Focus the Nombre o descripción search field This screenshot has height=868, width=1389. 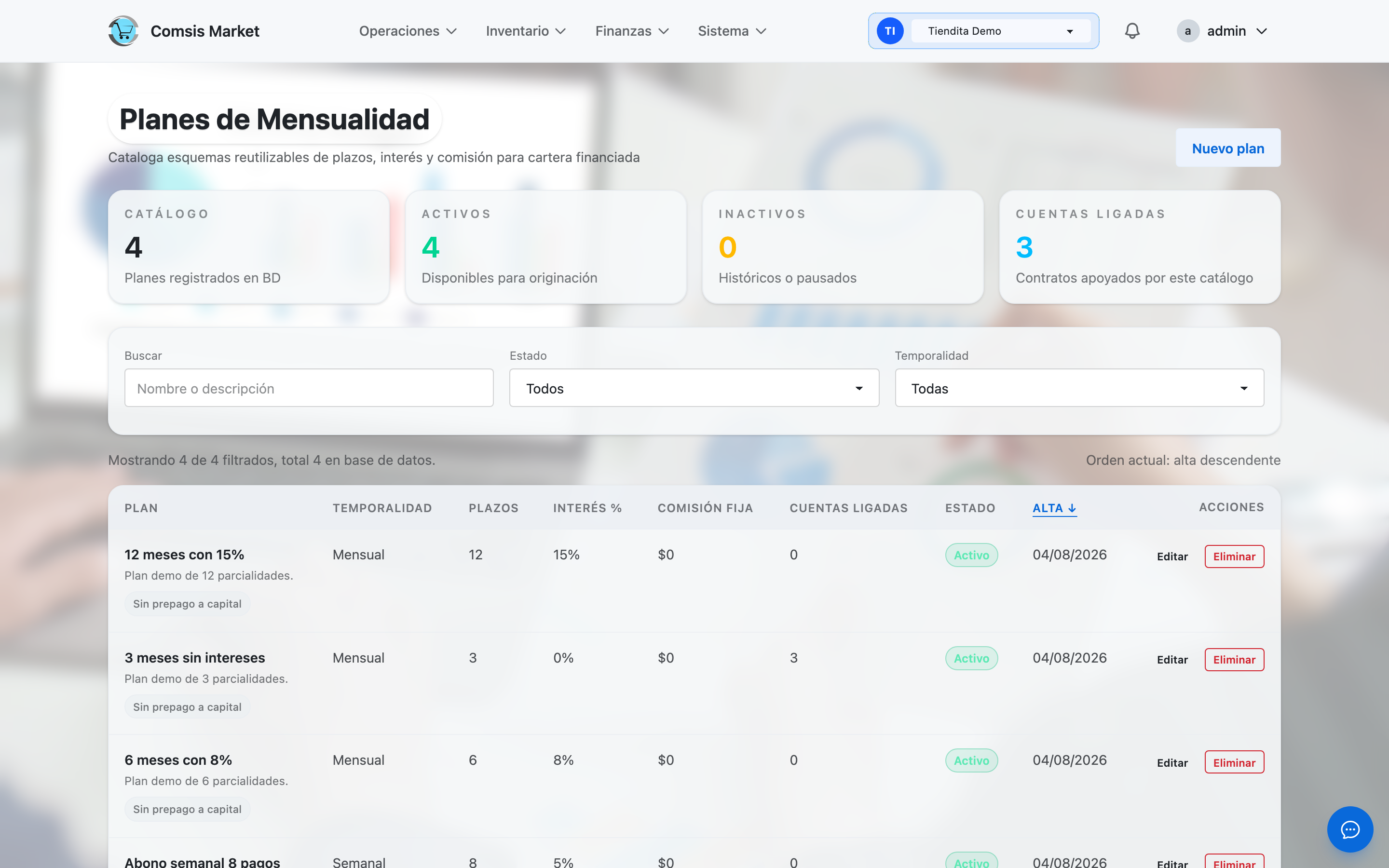pyautogui.click(x=309, y=388)
